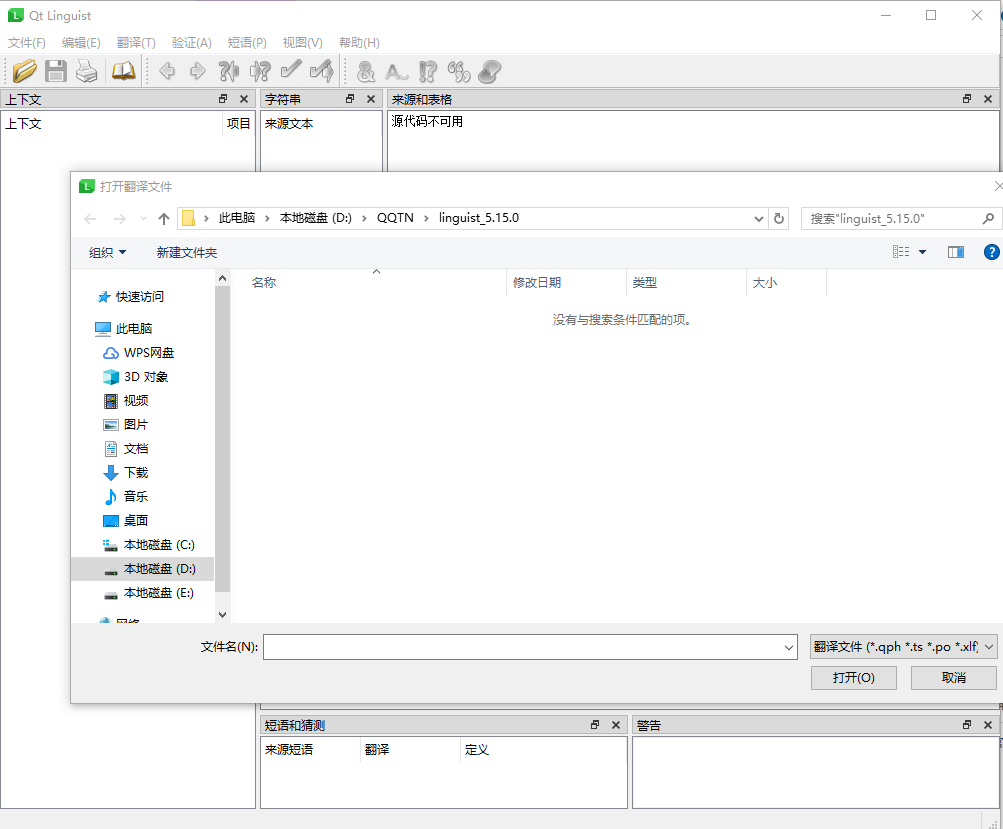Toggle ending punctuation validation icon
Screen dimensions: 1003x829
point(427,72)
